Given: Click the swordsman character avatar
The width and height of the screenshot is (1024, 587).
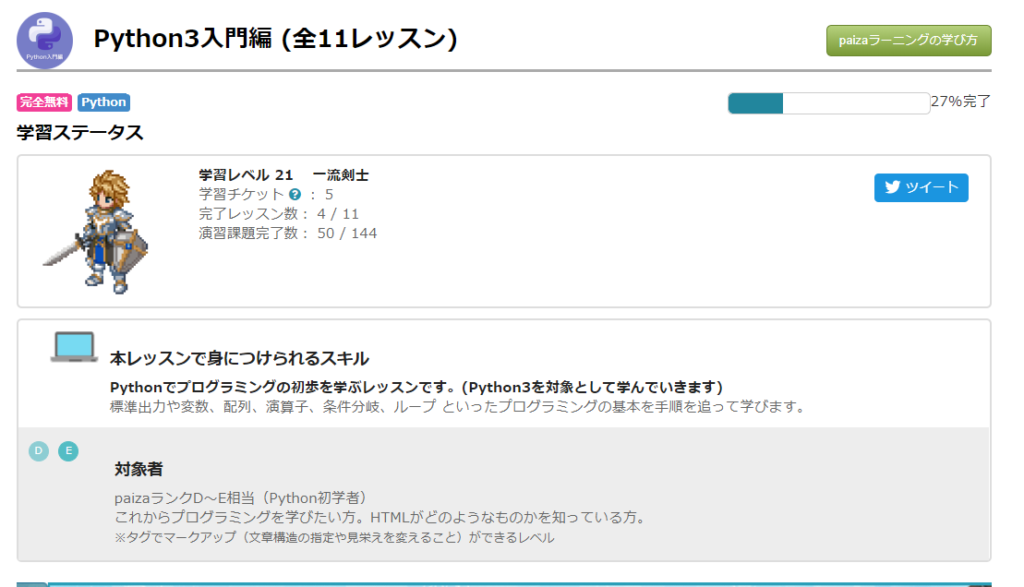Looking at the screenshot, I should [96, 231].
